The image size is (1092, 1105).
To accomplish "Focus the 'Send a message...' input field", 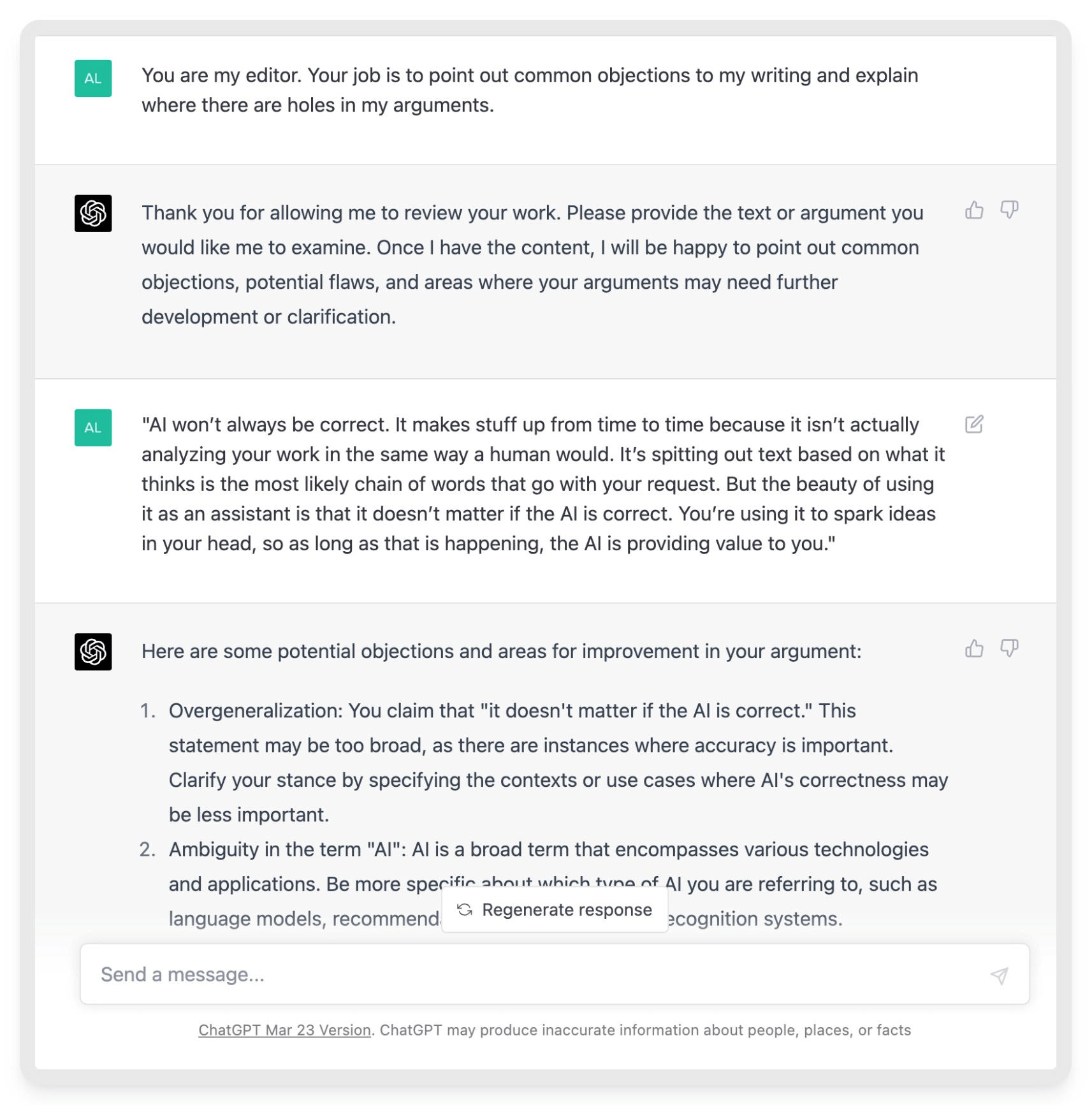I will click(555, 974).
